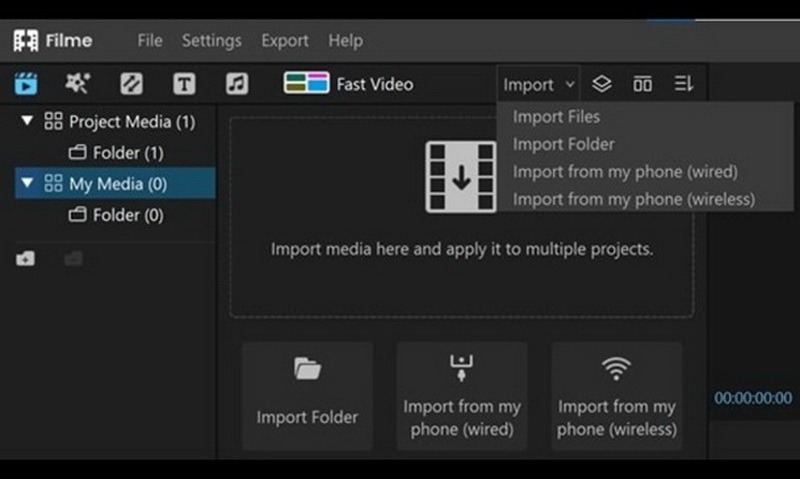The width and height of the screenshot is (800, 479).
Task: Open the Text tab icon
Action: click(184, 84)
